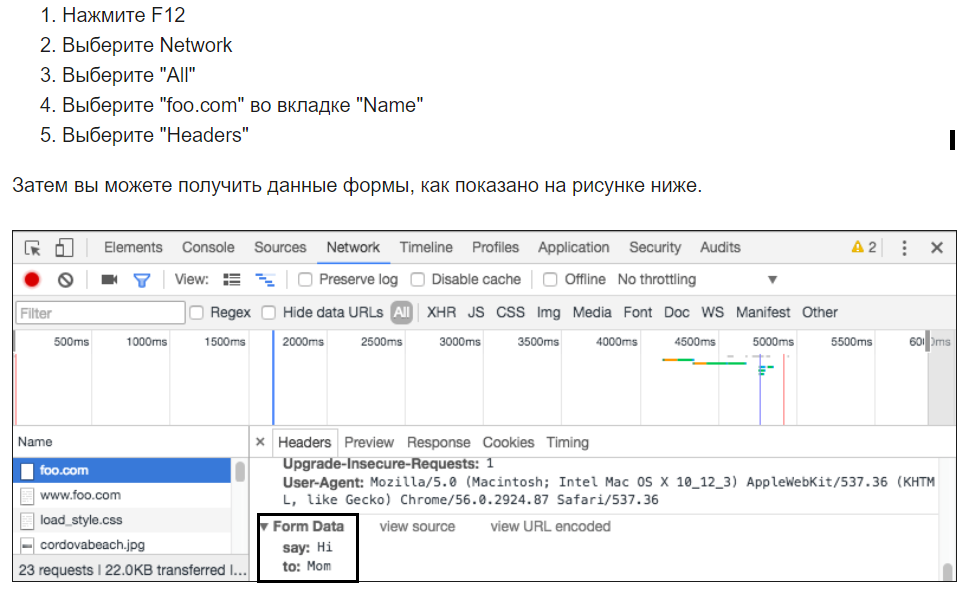
Task: Select the load_style.css request row
Action: 122,520
